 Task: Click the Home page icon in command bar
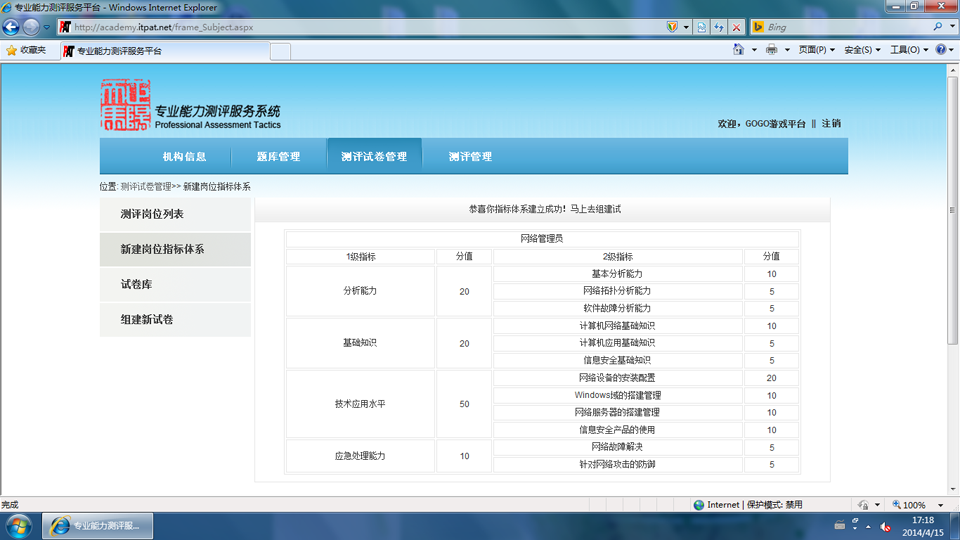[738, 50]
